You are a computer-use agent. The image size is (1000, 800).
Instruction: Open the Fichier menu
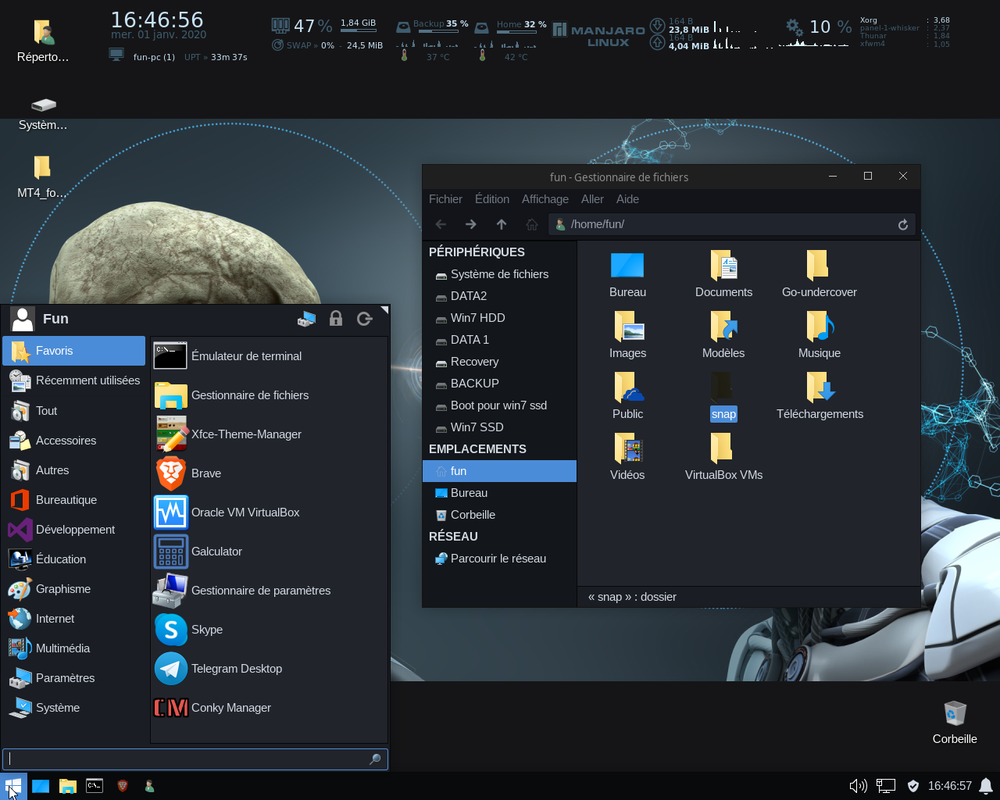click(x=445, y=199)
